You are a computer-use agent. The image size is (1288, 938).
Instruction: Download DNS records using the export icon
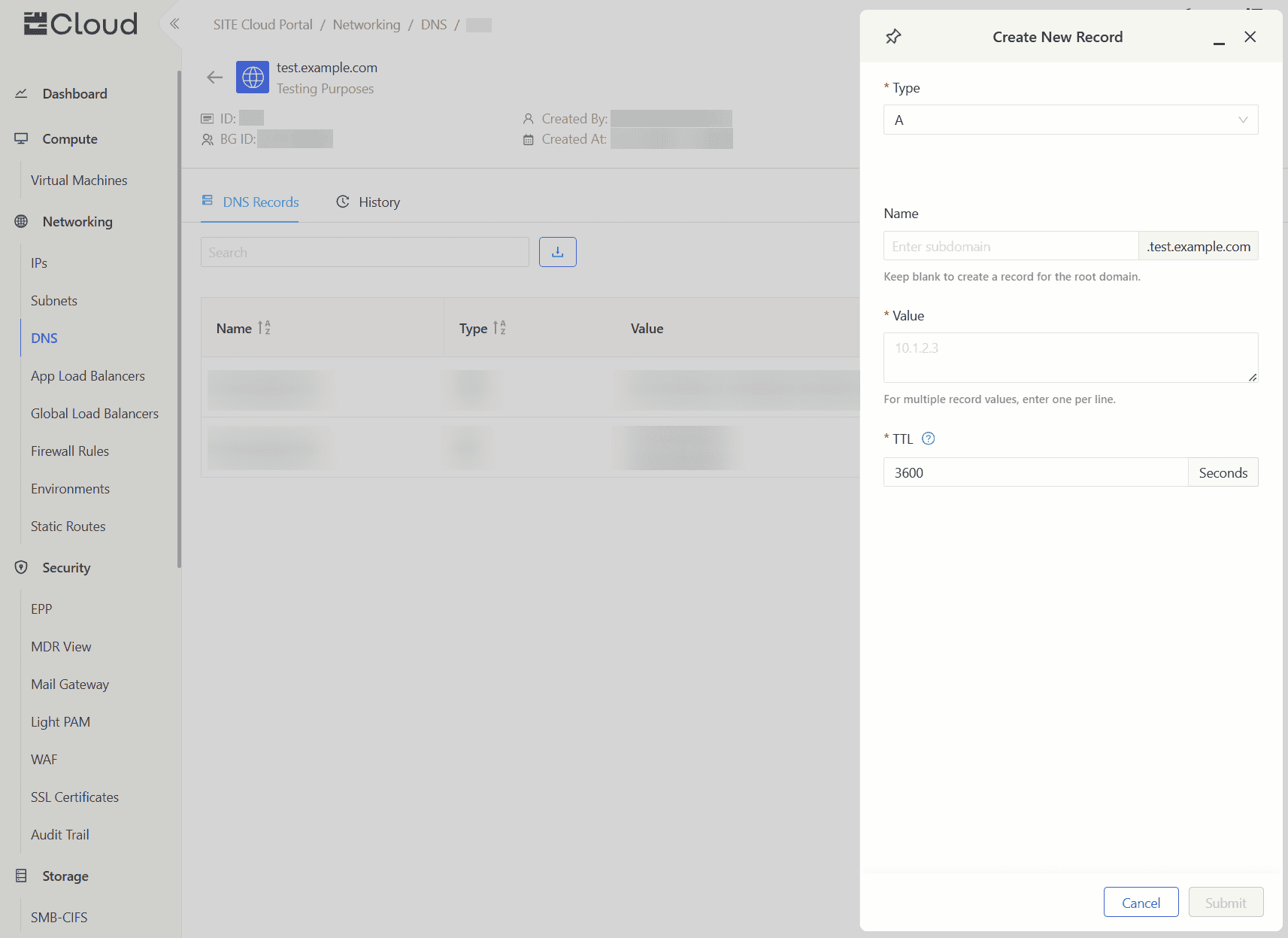pyautogui.click(x=557, y=252)
